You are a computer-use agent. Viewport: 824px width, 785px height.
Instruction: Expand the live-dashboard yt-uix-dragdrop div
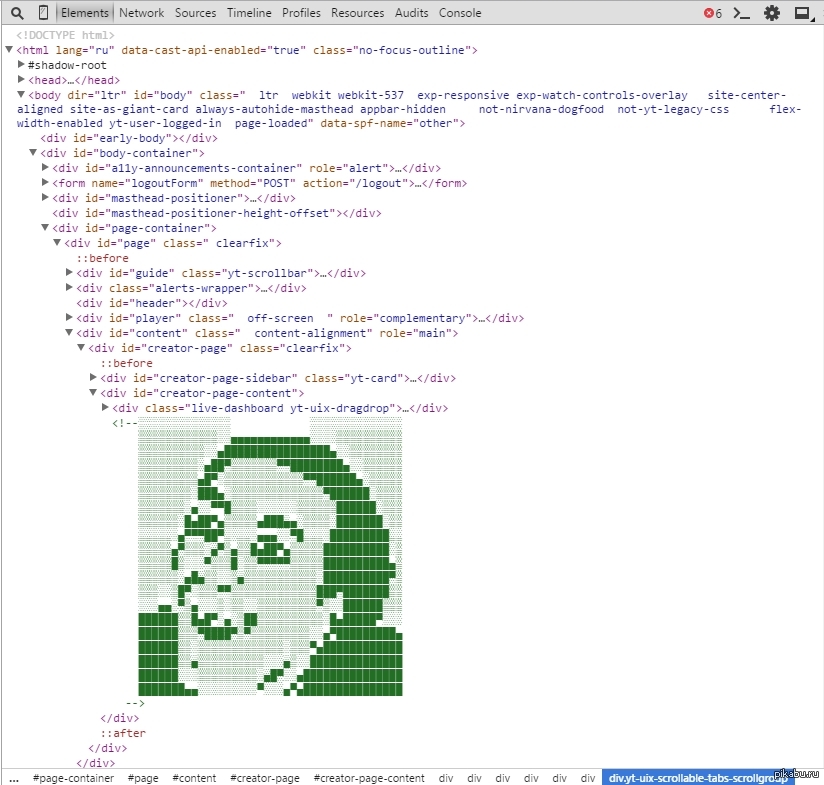point(105,408)
